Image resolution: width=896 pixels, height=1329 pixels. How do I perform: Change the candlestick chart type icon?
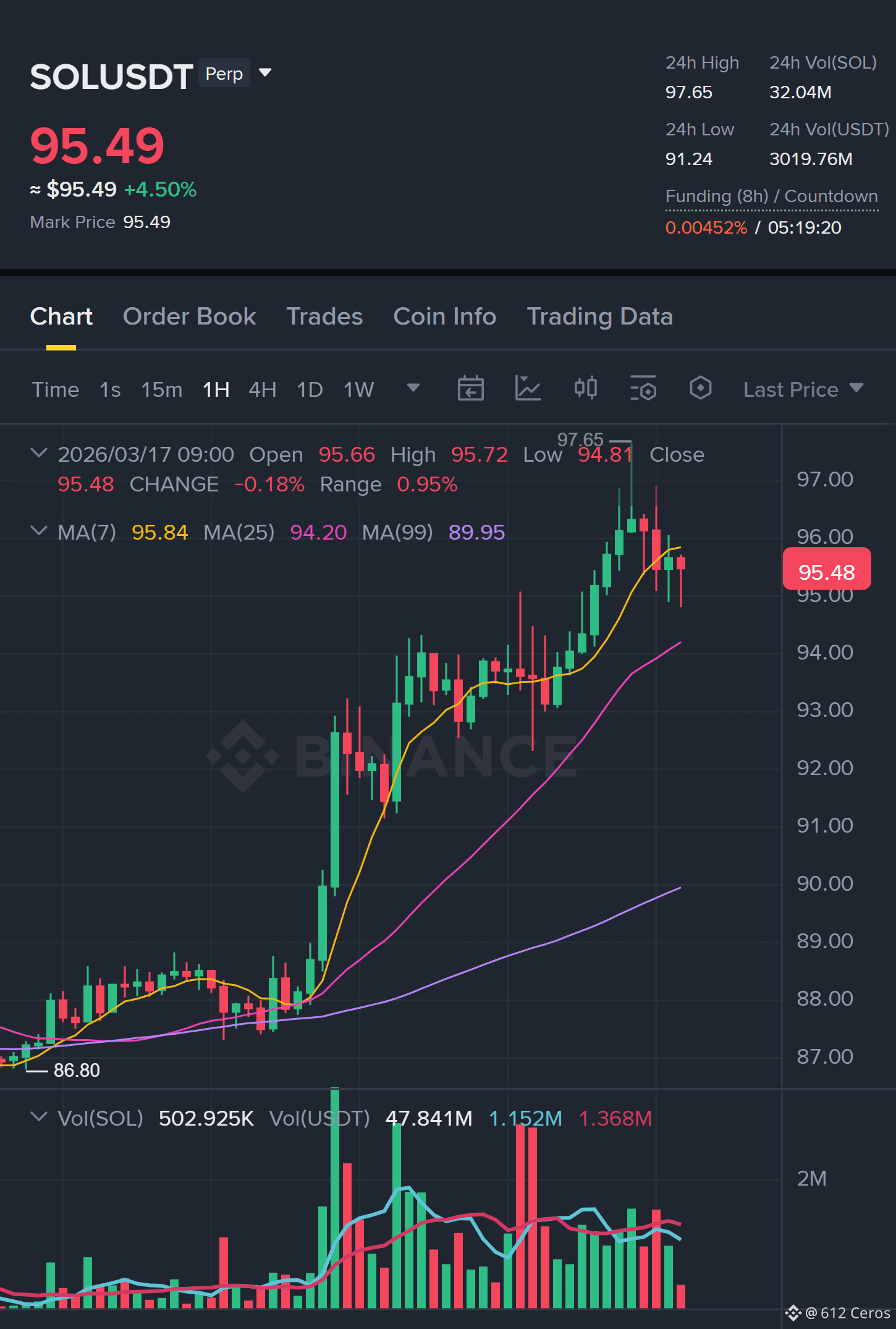[586, 388]
